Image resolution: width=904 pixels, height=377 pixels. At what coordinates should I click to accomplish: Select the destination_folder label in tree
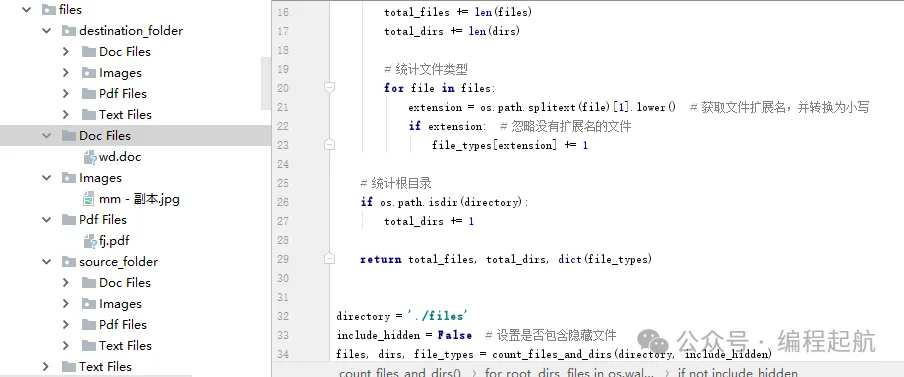coord(131,31)
